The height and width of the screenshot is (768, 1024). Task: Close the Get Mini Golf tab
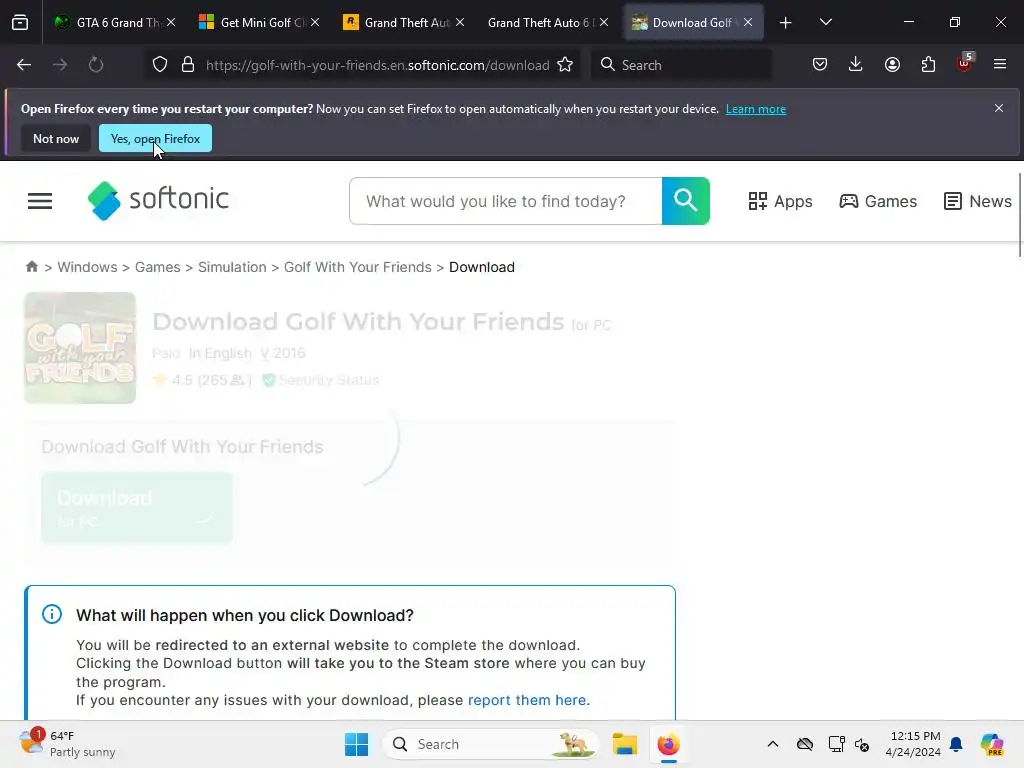[x=315, y=22]
